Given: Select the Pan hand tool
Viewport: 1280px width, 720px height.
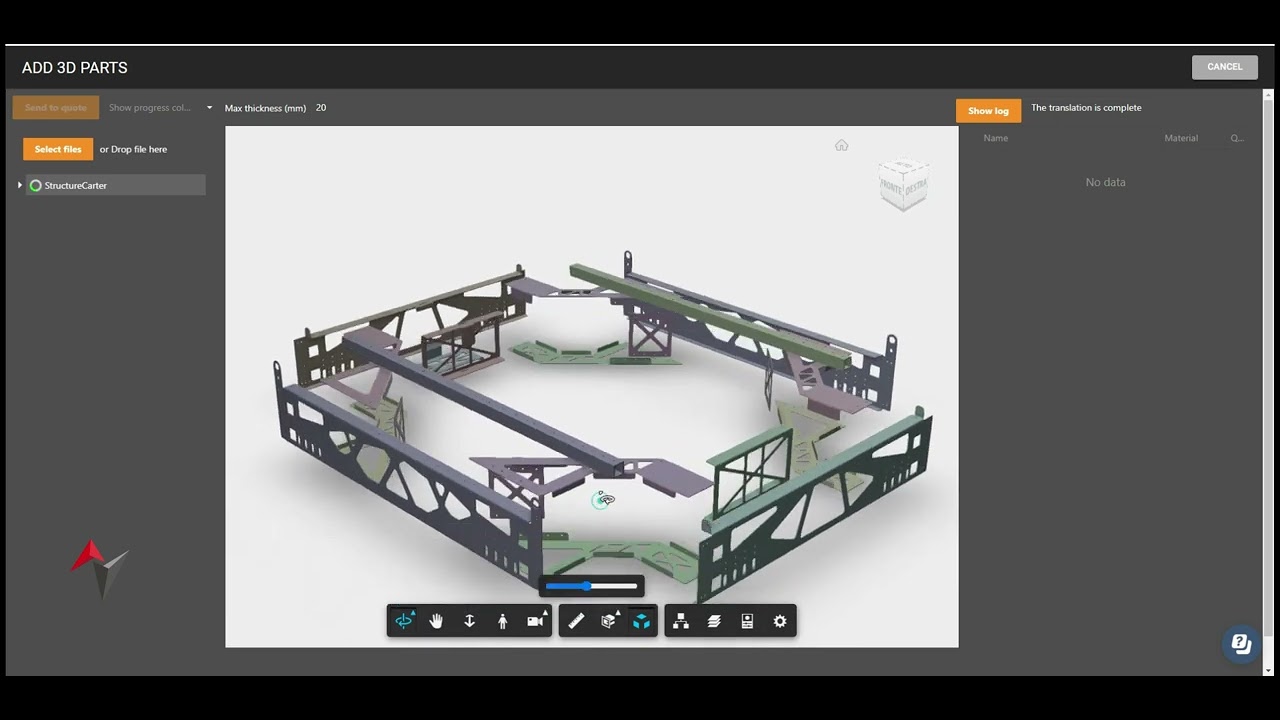Looking at the screenshot, I should pos(436,621).
